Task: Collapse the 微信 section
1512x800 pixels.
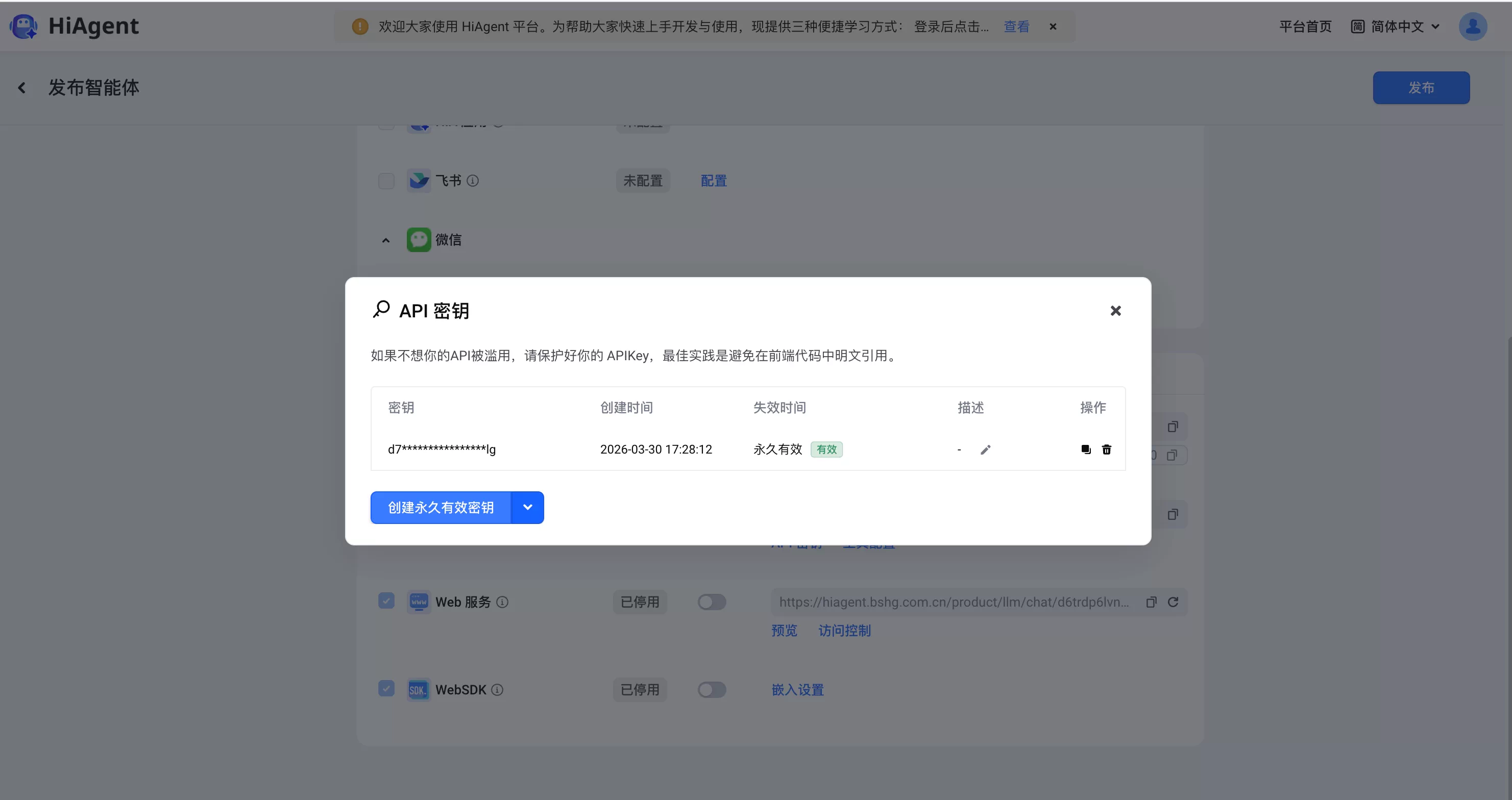Action: [x=385, y=240]
